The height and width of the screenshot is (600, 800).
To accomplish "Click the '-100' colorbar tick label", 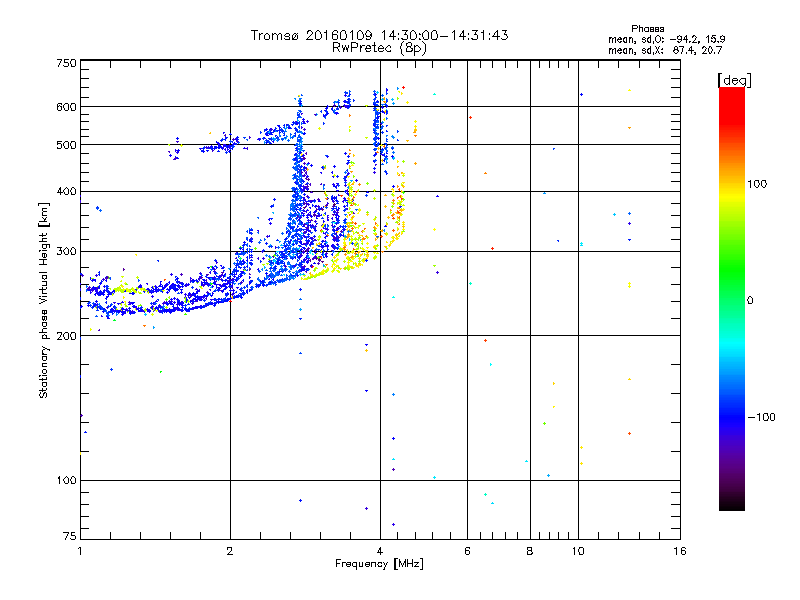I will [761, 417].
